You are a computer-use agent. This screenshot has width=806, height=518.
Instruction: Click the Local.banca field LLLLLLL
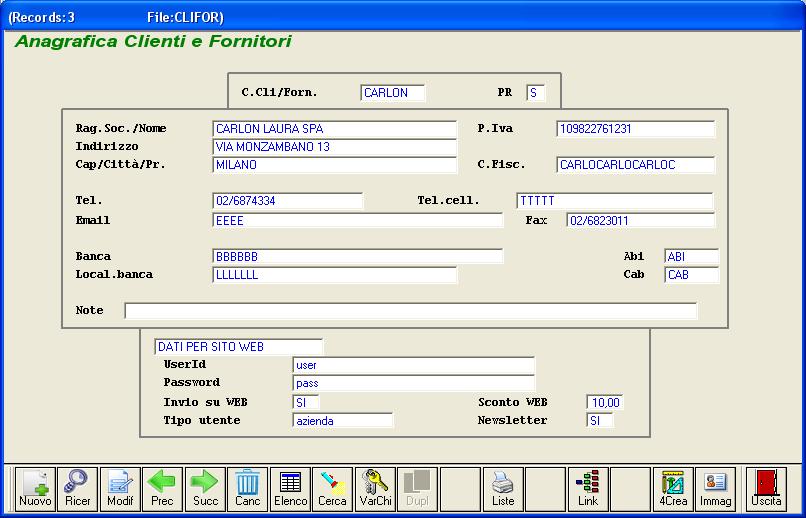pyautogui.click(x=334, y=275)
